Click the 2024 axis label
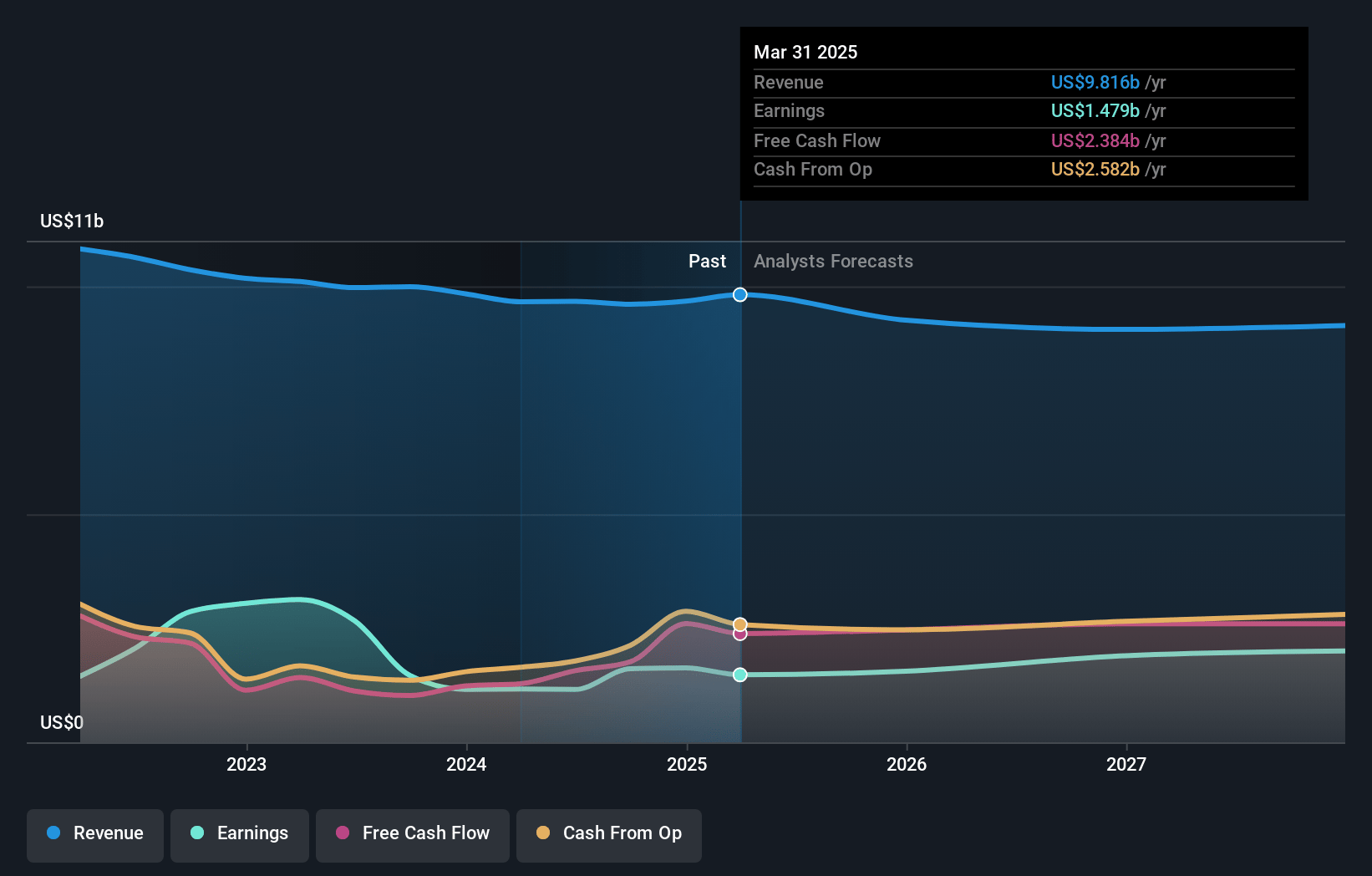 466,764
